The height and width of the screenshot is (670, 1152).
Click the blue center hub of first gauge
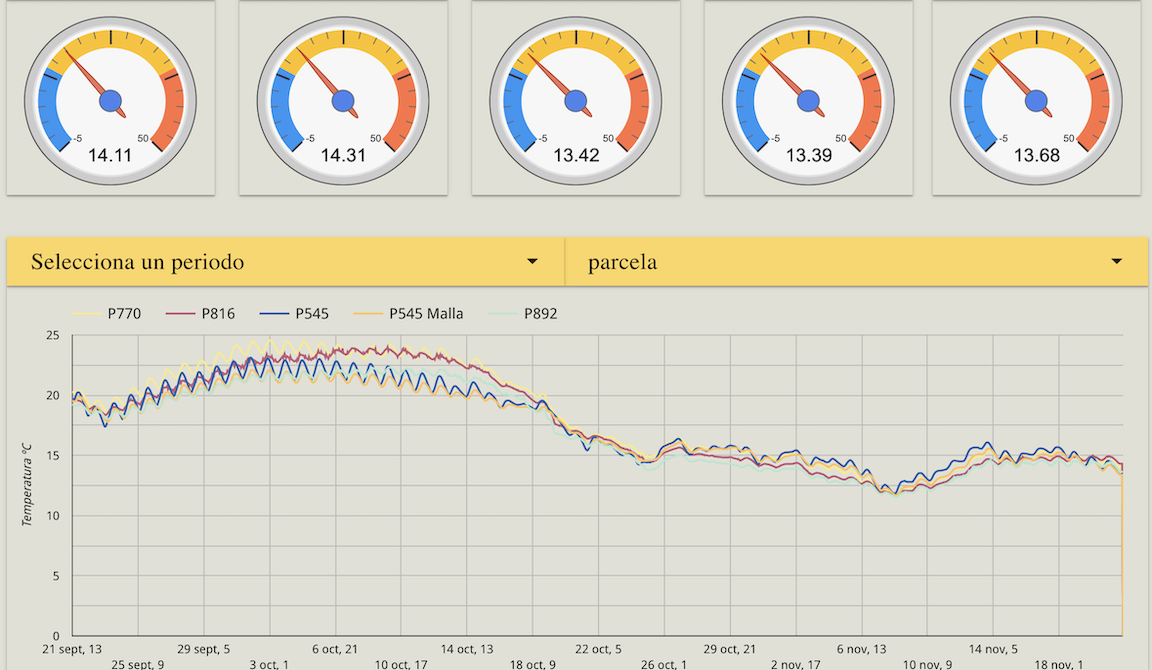point(110,100)
